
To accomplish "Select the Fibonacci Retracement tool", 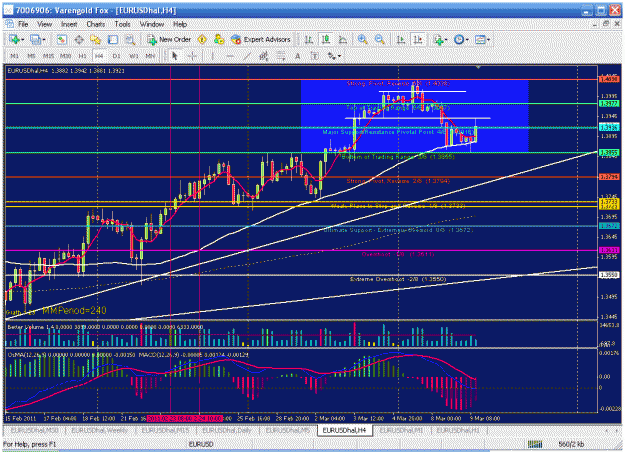I will point(281,56).
